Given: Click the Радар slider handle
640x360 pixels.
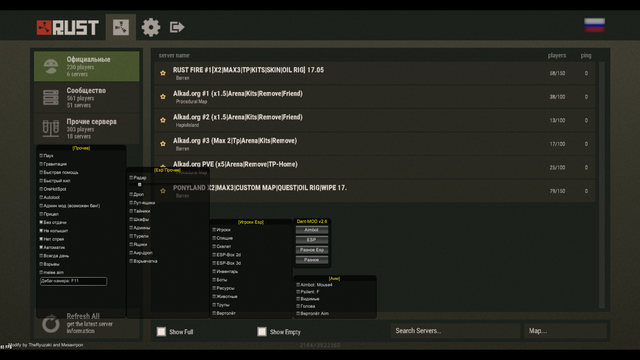Looking at the screenshot, I should tap(140, 184).
